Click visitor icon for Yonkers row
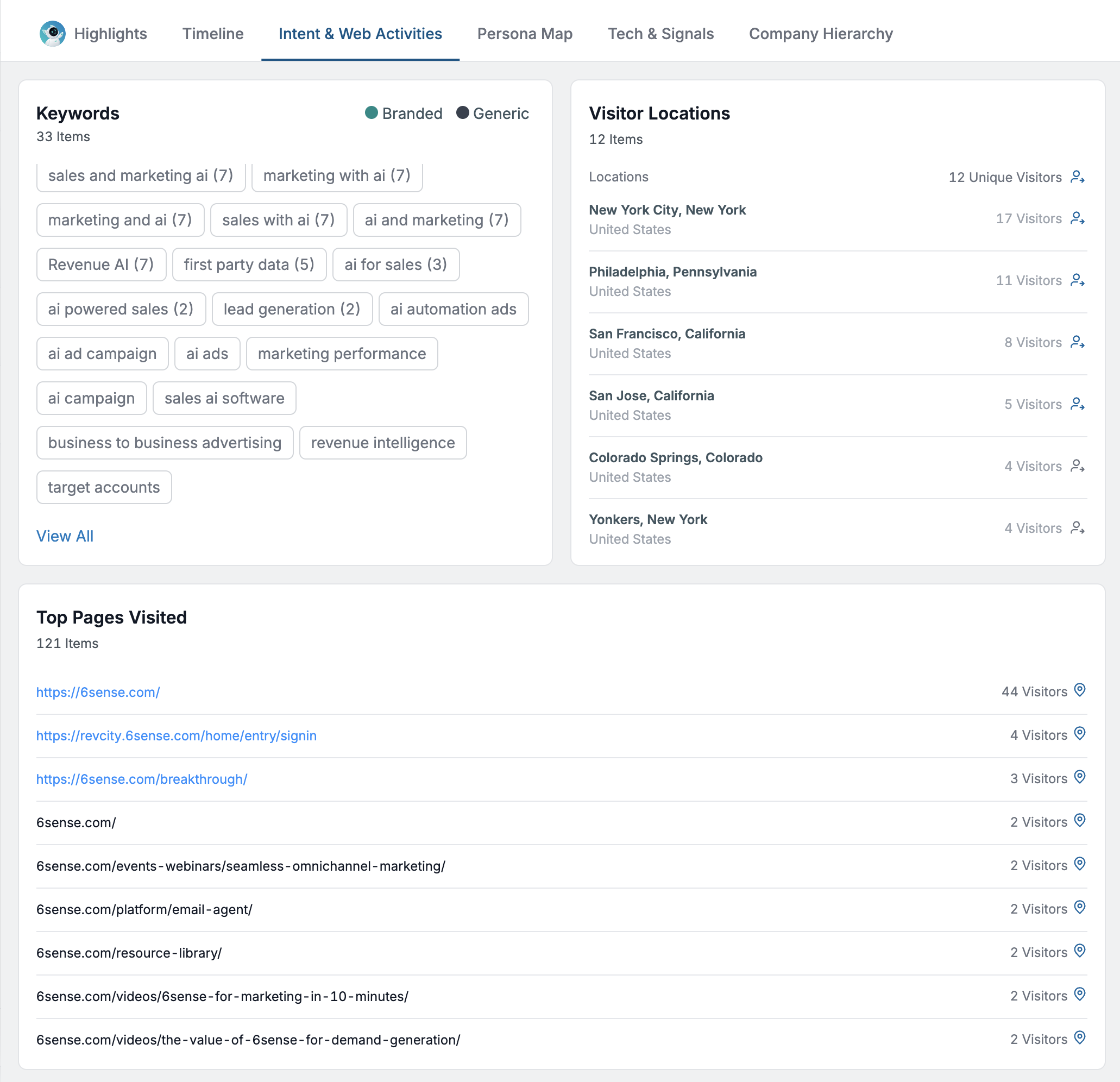 (x=1078, y=527)
